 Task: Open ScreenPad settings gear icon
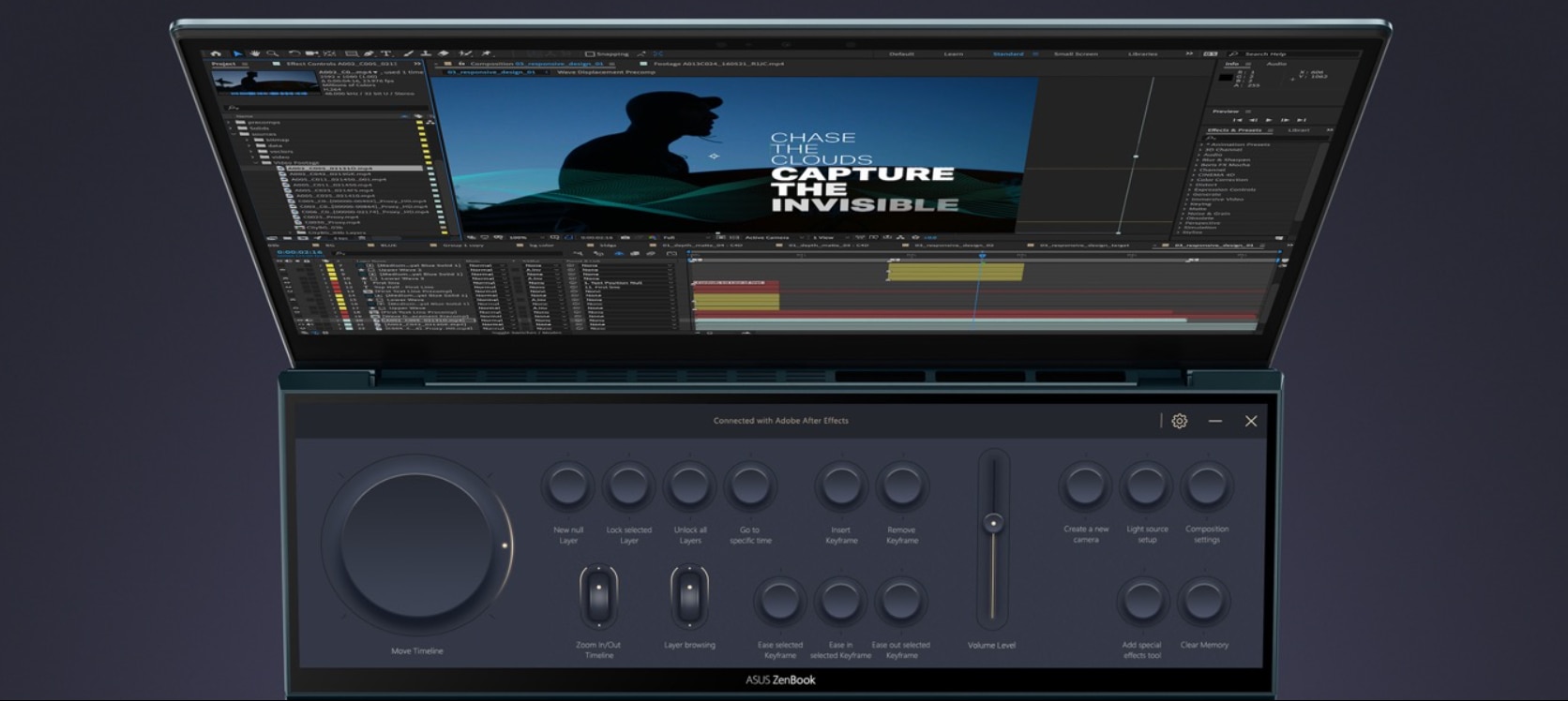click(x=1180, y=421)
